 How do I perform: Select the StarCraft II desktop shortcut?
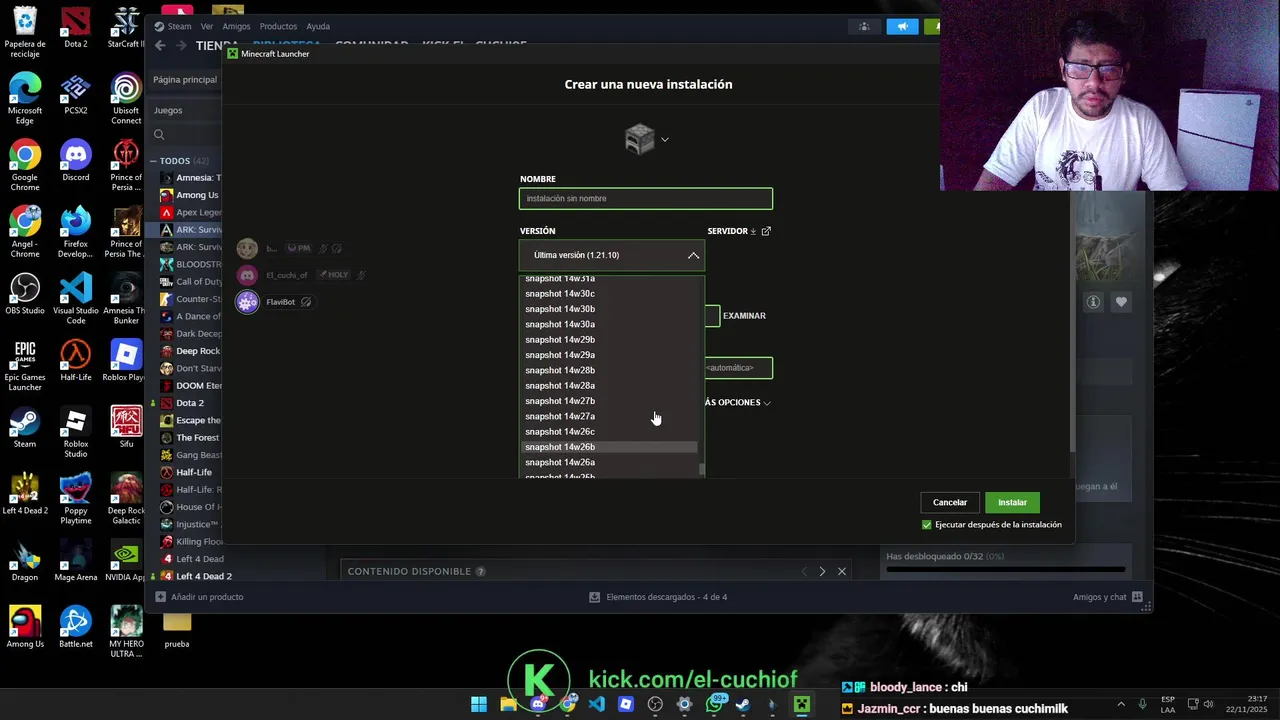(x=126, y=27)
